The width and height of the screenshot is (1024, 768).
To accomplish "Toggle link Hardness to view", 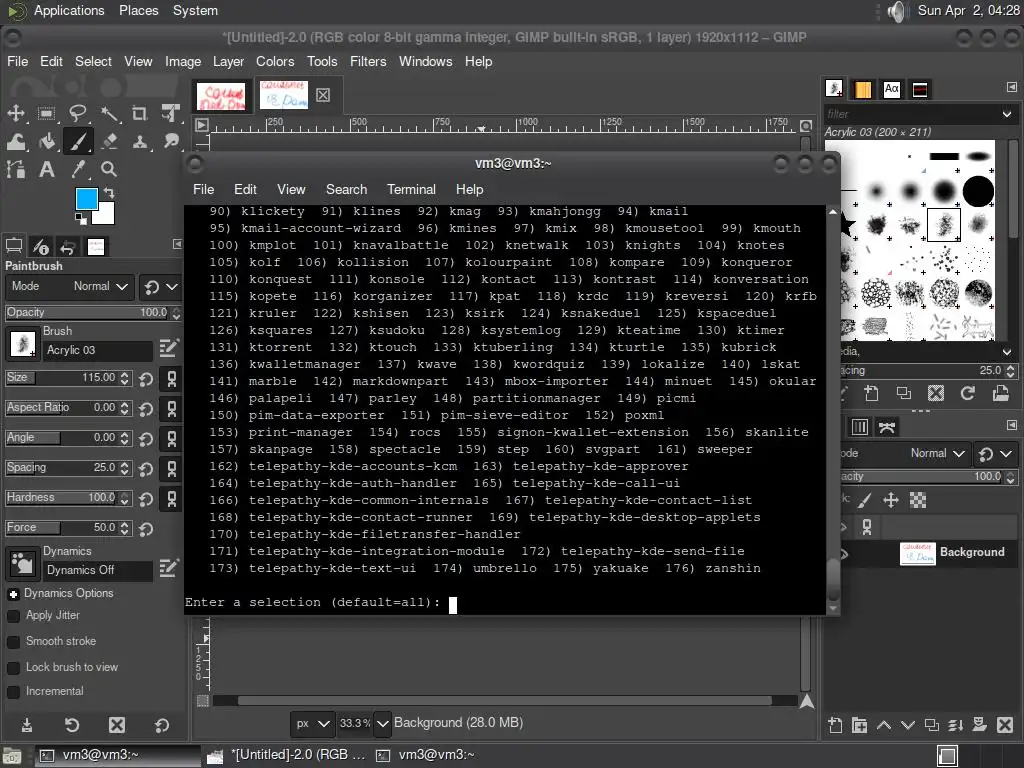I will click(x=172, y=499).
